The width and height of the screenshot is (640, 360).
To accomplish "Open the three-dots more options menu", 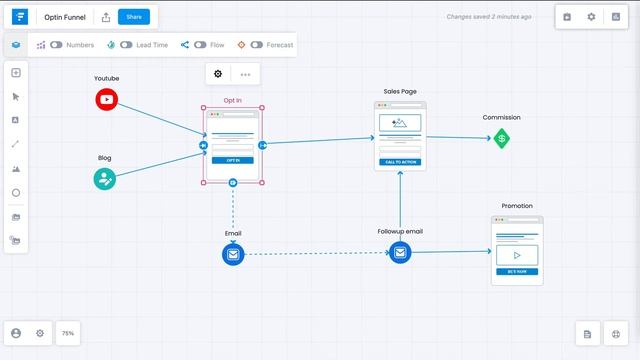I will pos(245,75).
